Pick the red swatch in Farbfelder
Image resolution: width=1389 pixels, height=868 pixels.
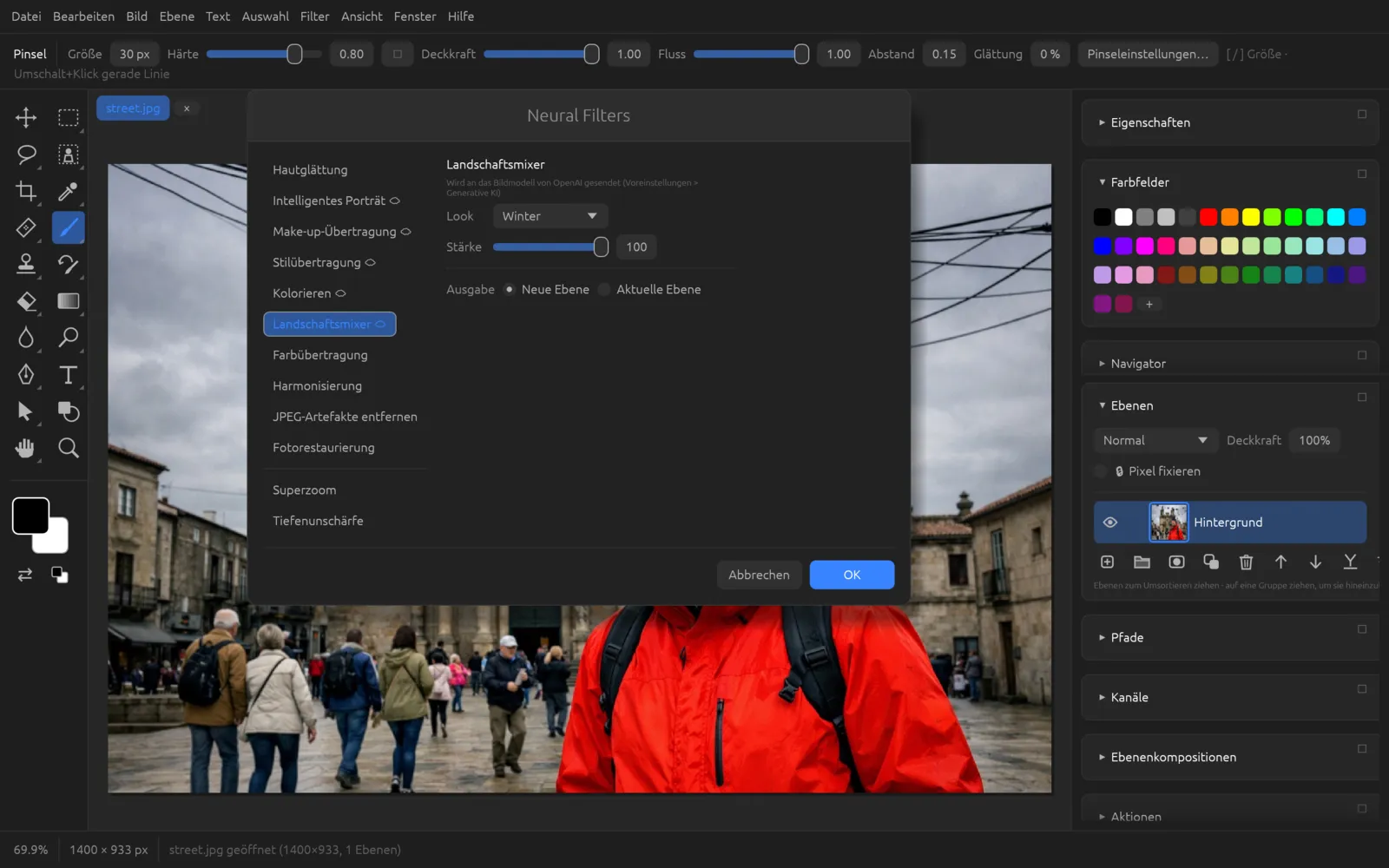1208,217
